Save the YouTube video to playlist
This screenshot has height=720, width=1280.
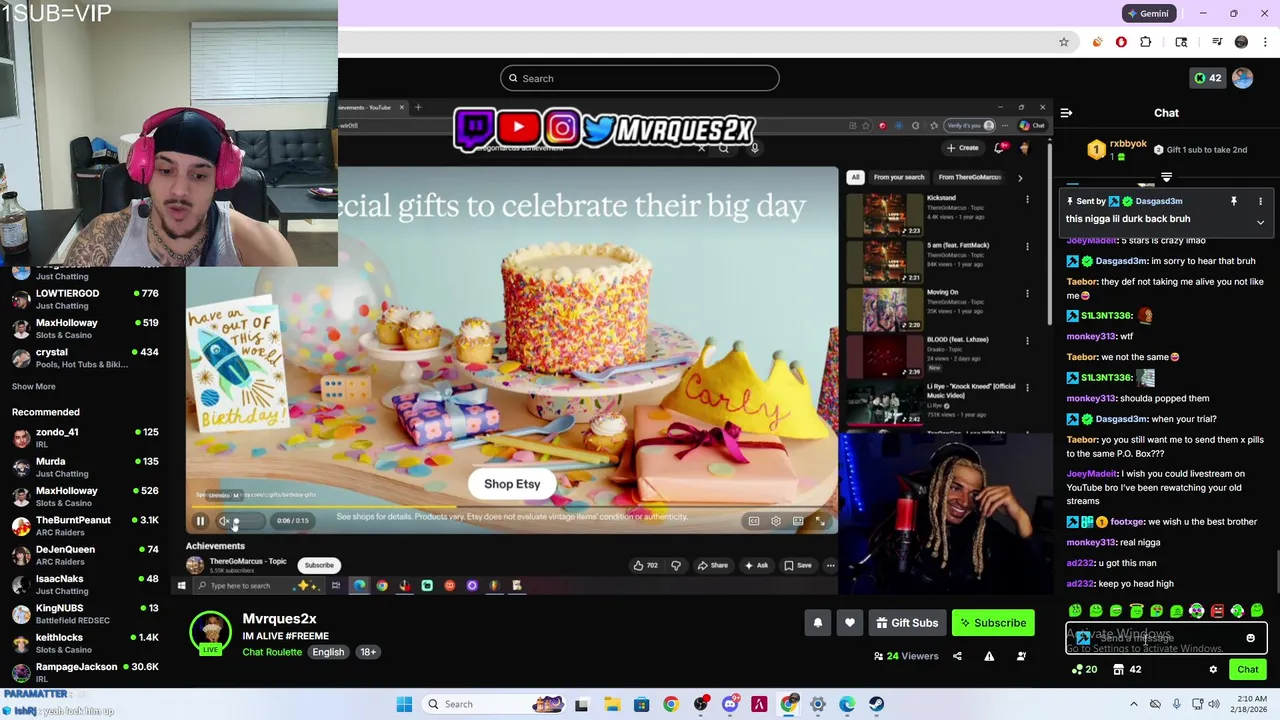798,565
